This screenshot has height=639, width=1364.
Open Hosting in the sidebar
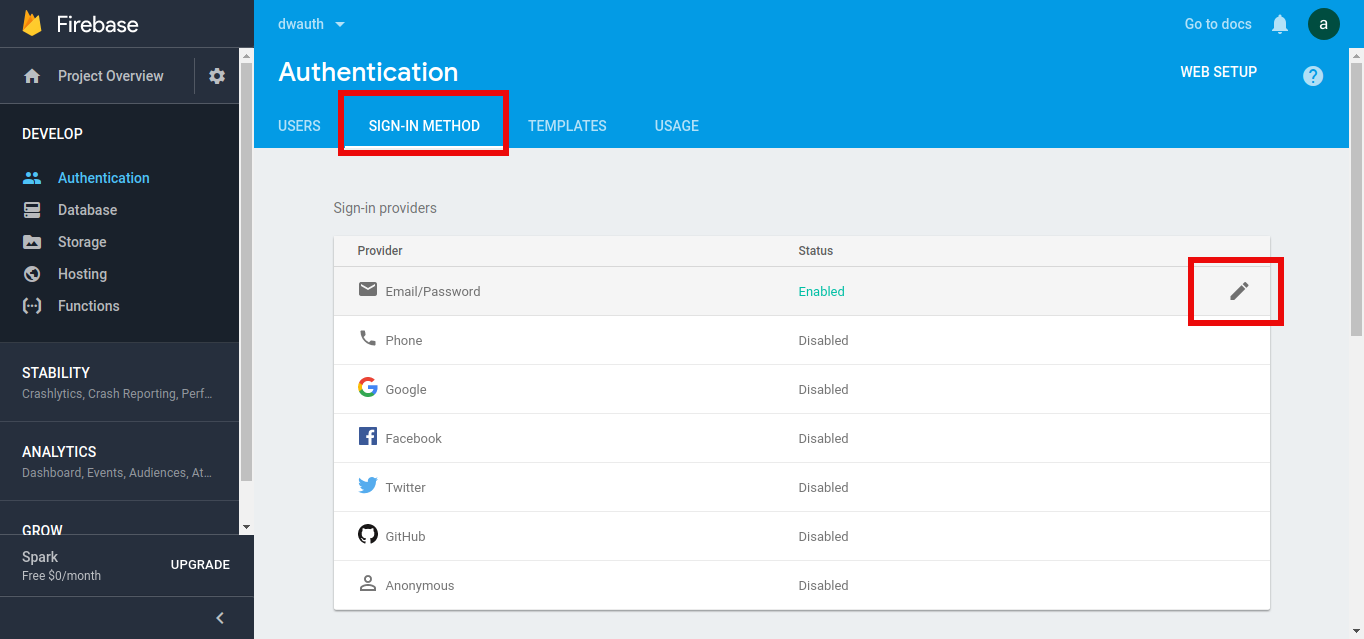click(82, 274)
